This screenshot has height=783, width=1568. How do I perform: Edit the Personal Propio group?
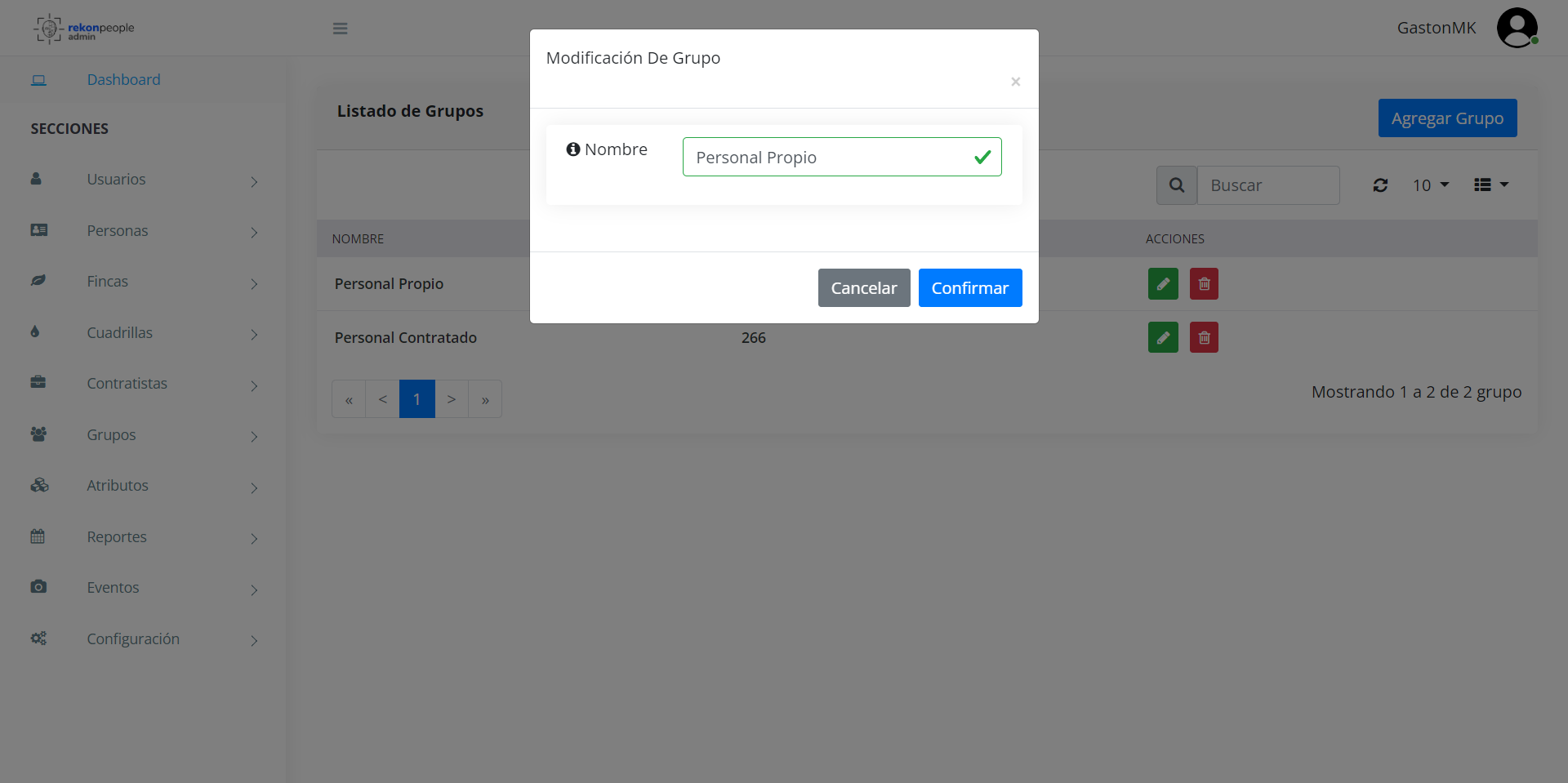click(1163, 284)
